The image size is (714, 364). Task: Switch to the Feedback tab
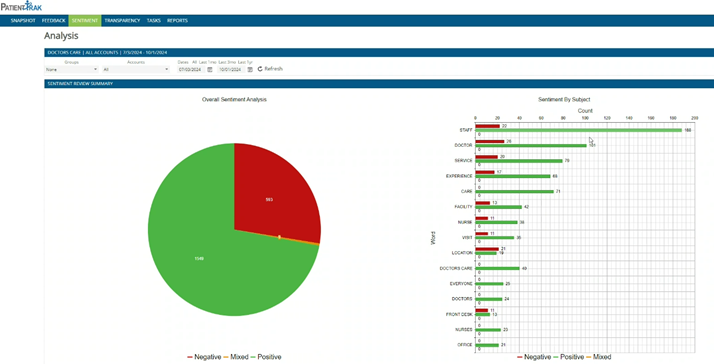(x=53, y=21)
